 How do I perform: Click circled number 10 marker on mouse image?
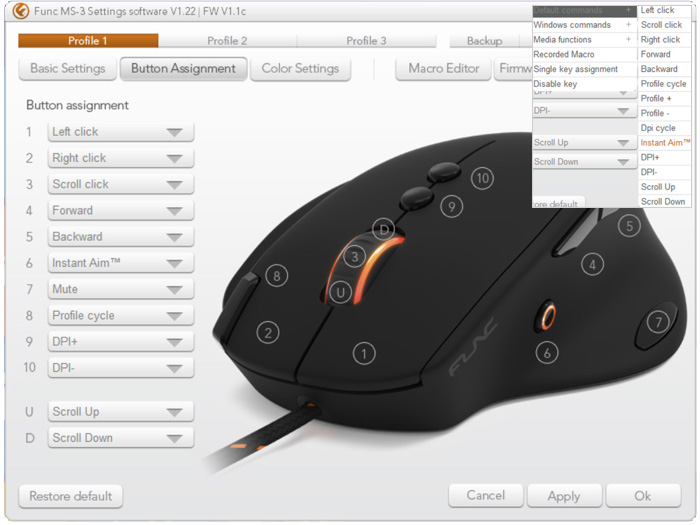(482, 178)
